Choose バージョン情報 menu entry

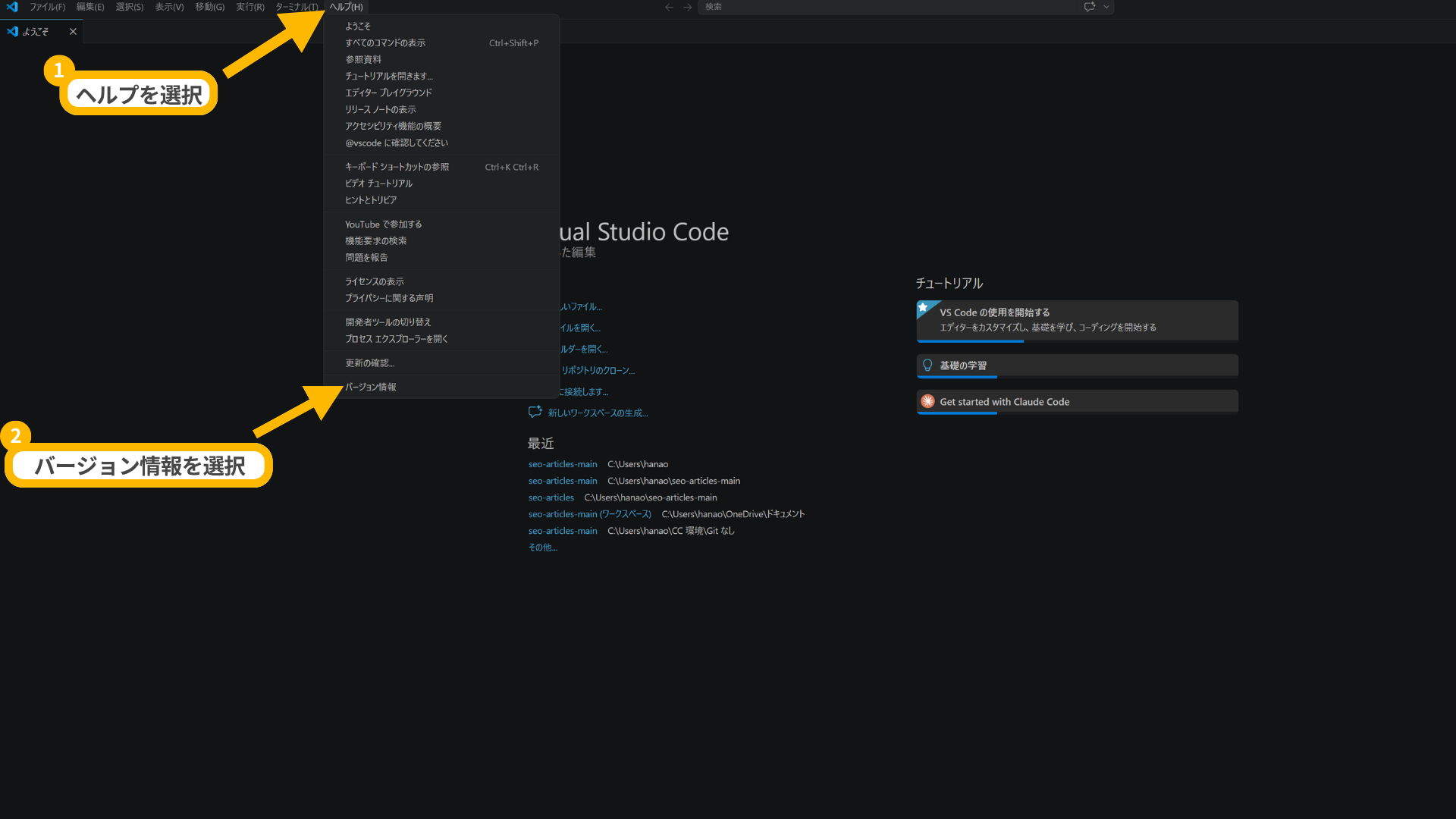click(x=441, y=387)
